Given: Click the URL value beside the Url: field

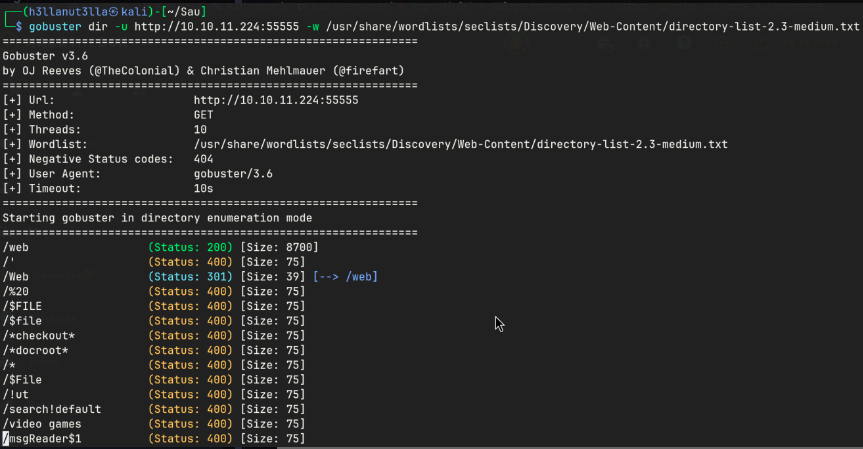Looking at the screenshot, I should tap(276, 101).
